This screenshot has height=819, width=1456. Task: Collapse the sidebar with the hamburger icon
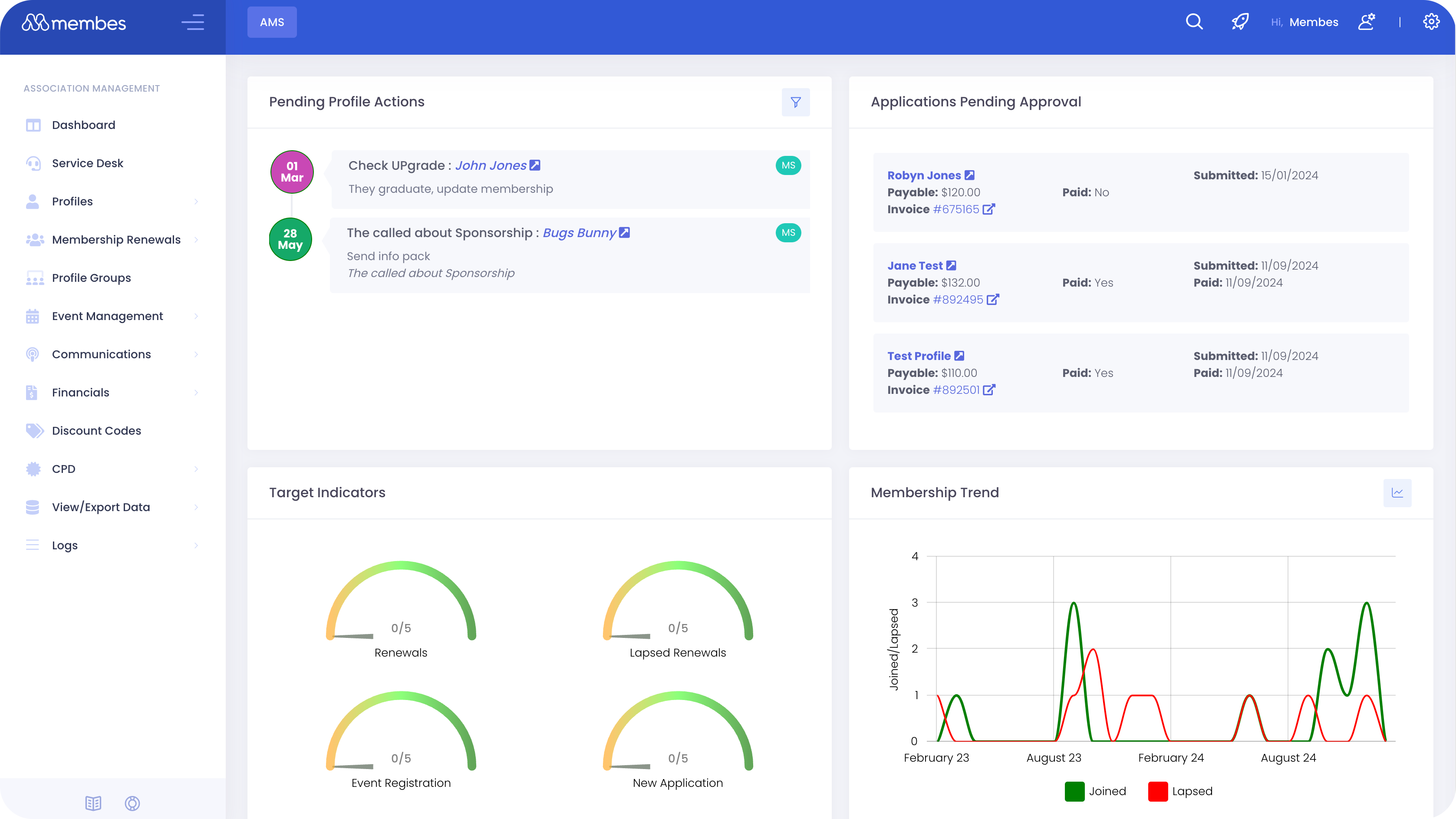coord(192,22)
